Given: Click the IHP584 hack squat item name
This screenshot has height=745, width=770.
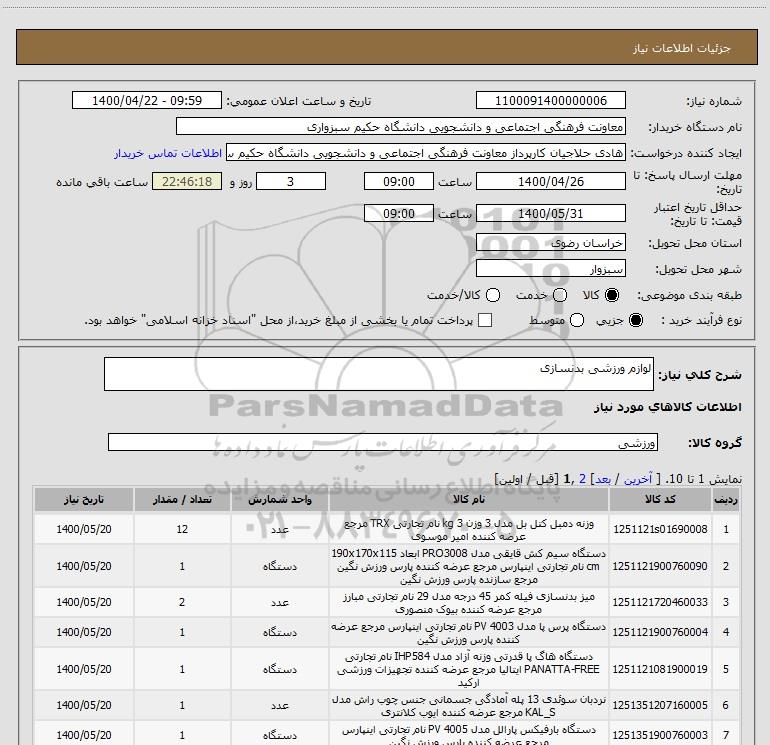Looking at the screenshot, I should 468,669.
